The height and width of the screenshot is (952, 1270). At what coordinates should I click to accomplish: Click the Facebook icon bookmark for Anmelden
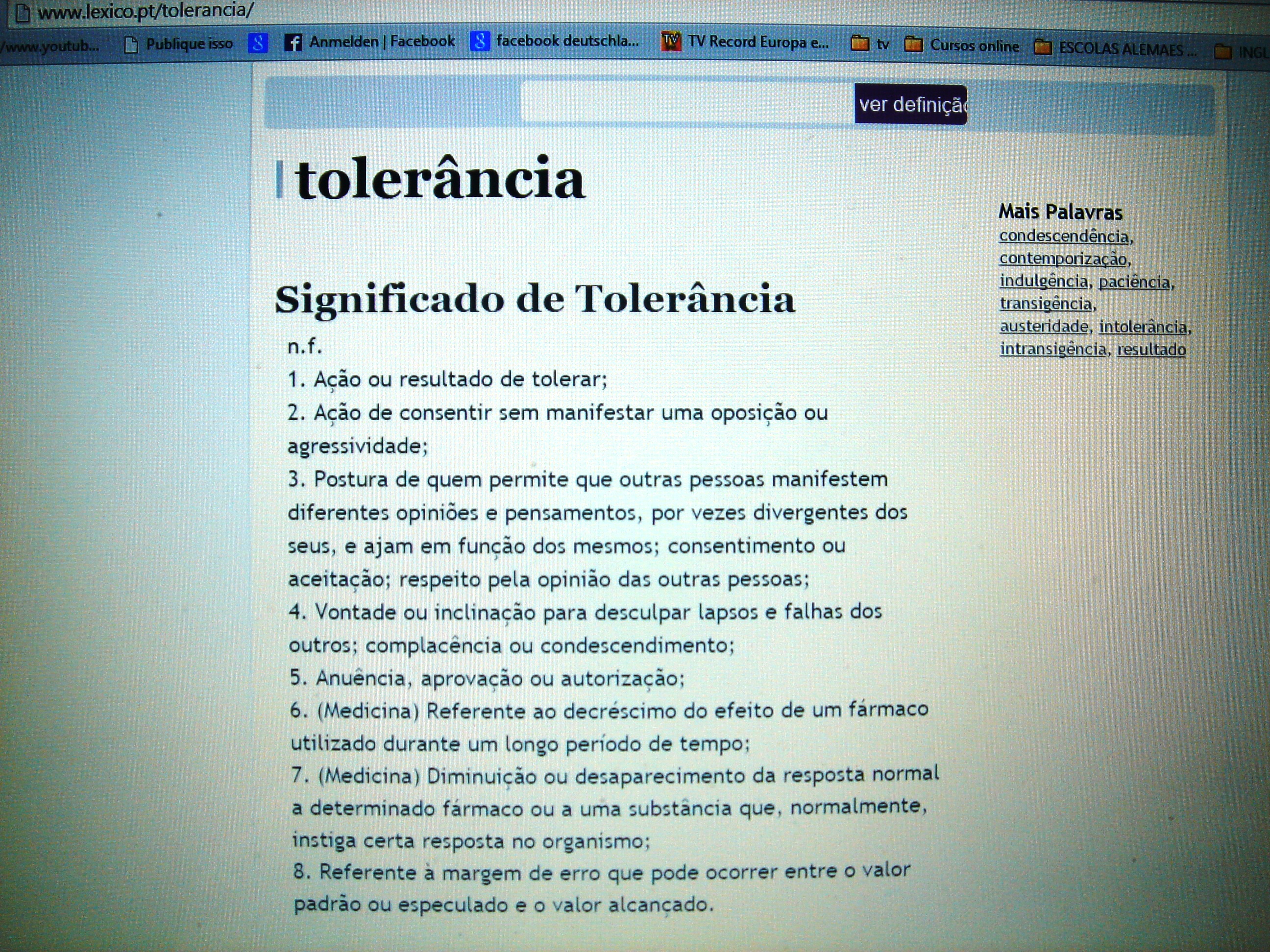click(293, 43)
